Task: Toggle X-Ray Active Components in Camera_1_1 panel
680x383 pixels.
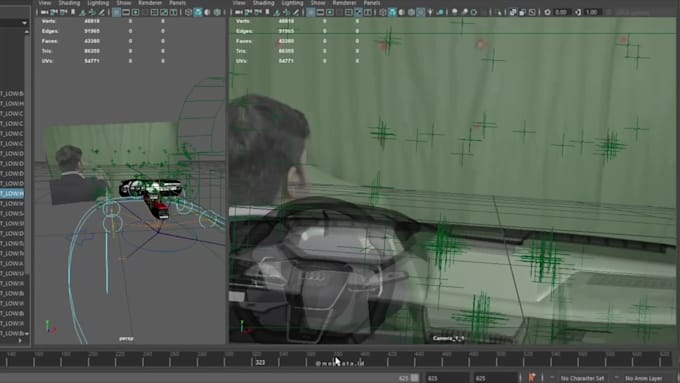Action: tap(523, 12)
